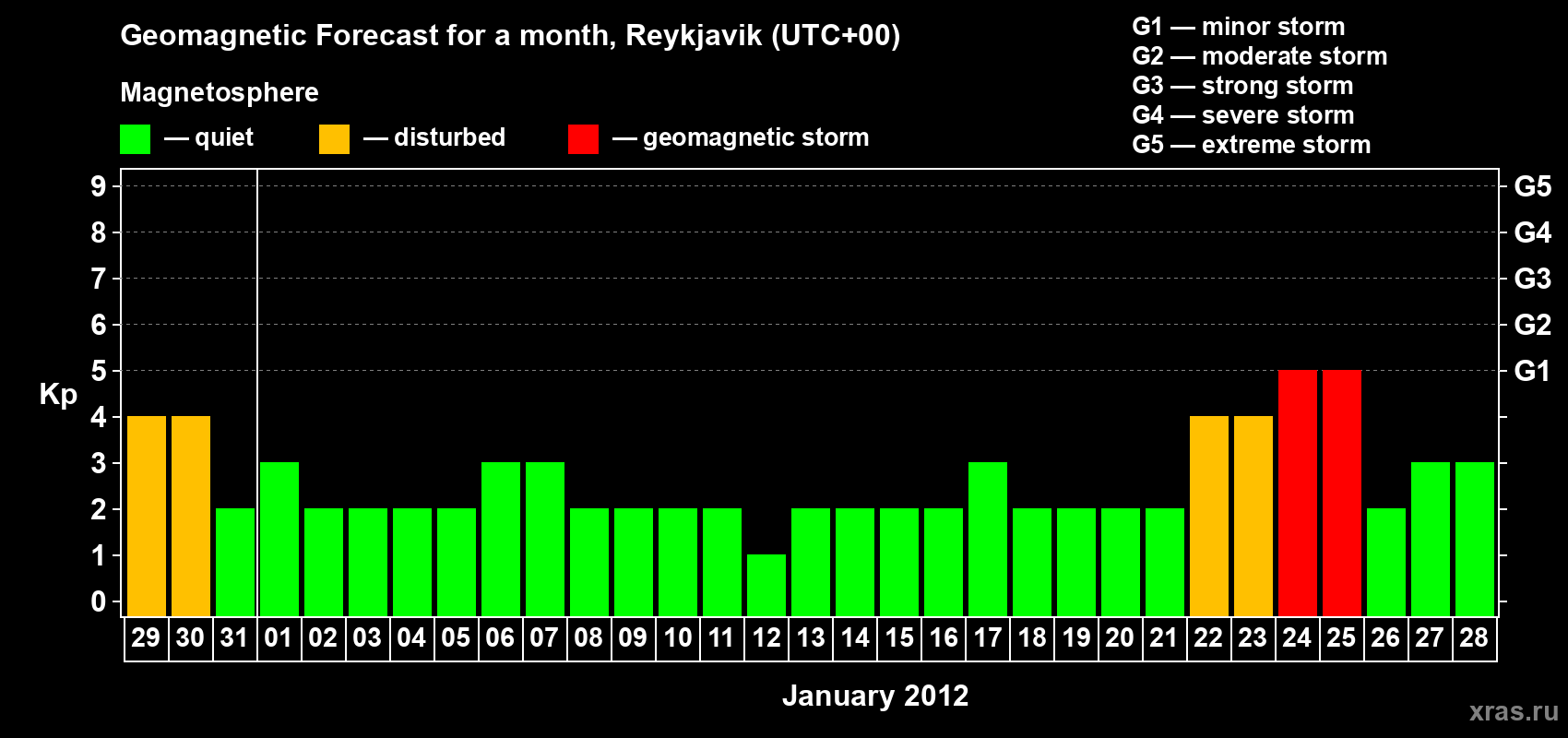Click the 'G2 — moderate storm' legend text
The height and width of the screenshot is (738, 1568).
point(1260,56)
